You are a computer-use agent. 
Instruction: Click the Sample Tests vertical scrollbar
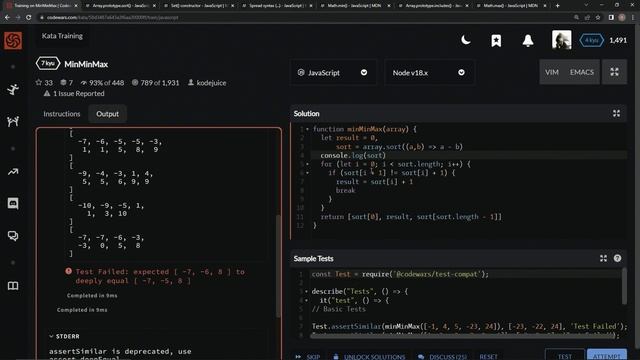point(624,286)
